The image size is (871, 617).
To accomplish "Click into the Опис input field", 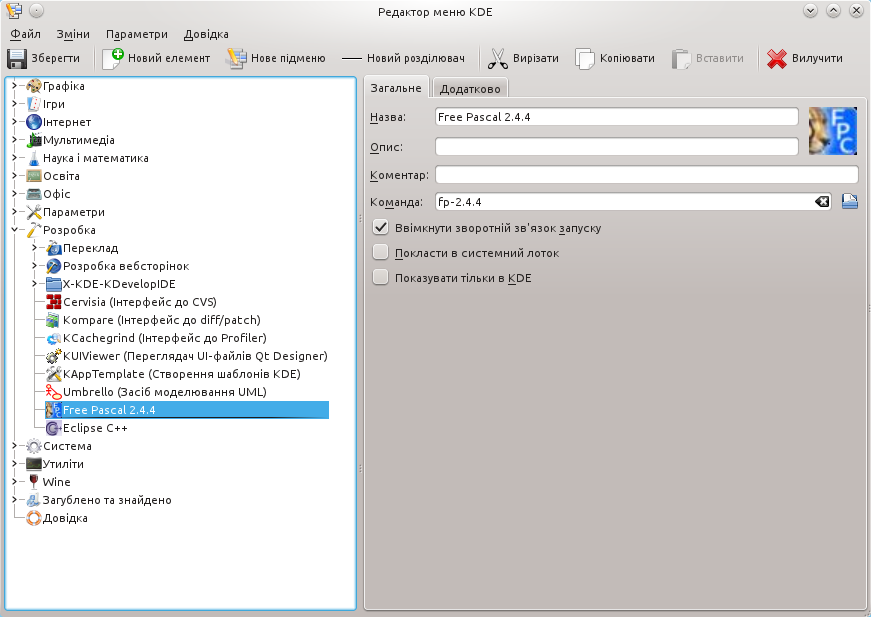I will pos(617,147).
